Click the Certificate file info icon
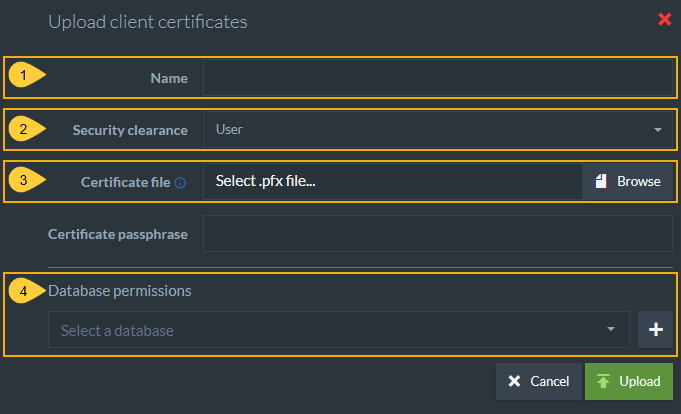This screenshot has height=414, width=681. pyautogui.click(x=180, y=183)
